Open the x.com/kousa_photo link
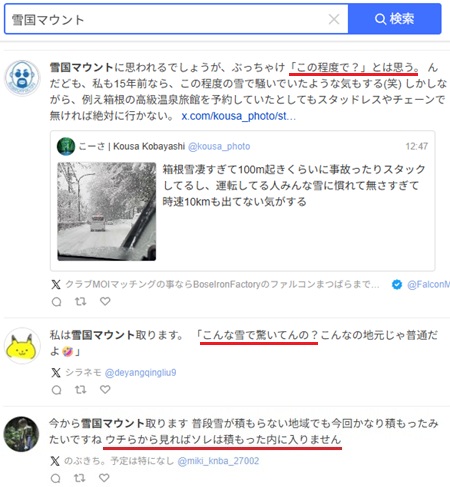 238,116
